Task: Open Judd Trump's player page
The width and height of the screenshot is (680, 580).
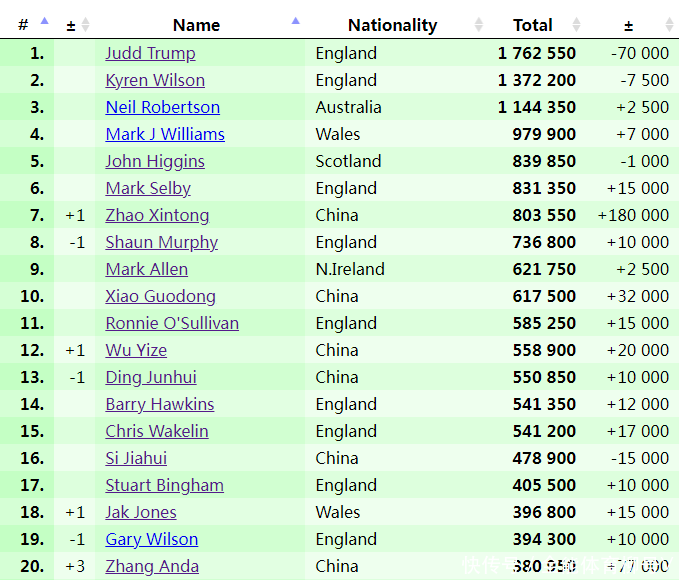Action: tap(150, 53)
